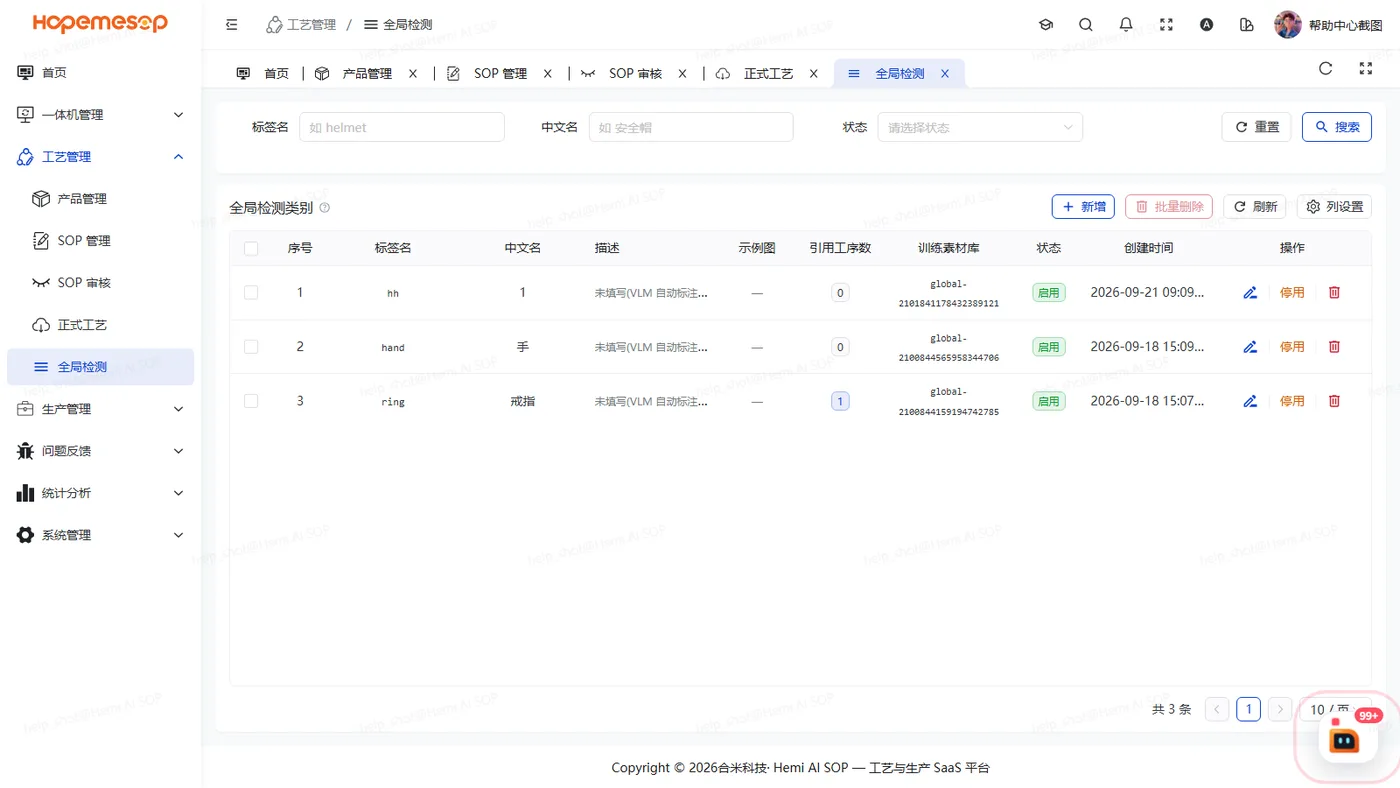
Task: Edit the hh row with pencil icon
Action: pos(1250,293)
